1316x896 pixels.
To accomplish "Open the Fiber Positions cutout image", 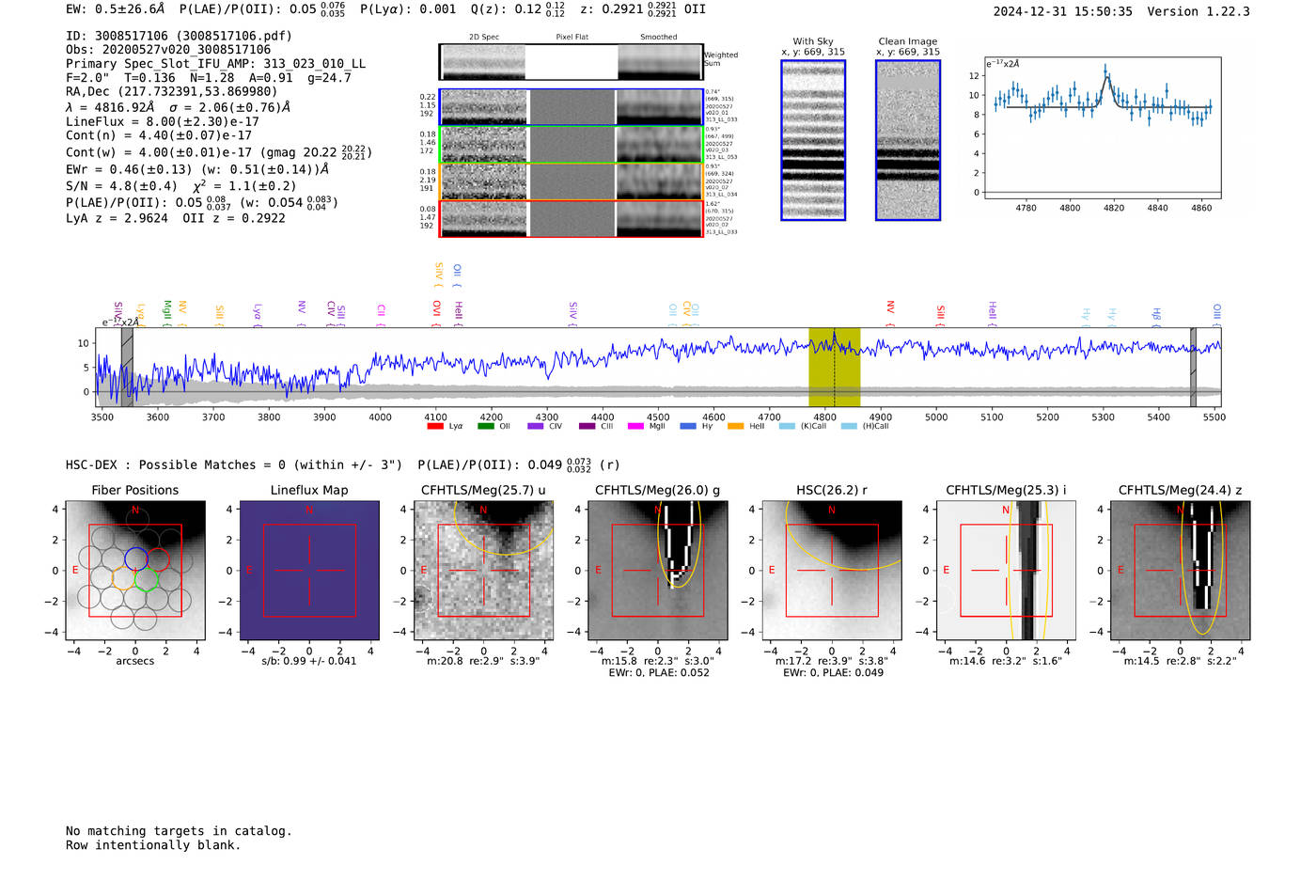I will [x=135, y=570].
